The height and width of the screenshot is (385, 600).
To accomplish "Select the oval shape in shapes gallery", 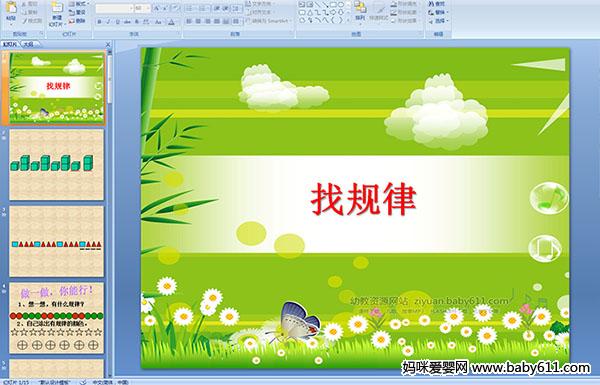I will [x=341, y=4].
